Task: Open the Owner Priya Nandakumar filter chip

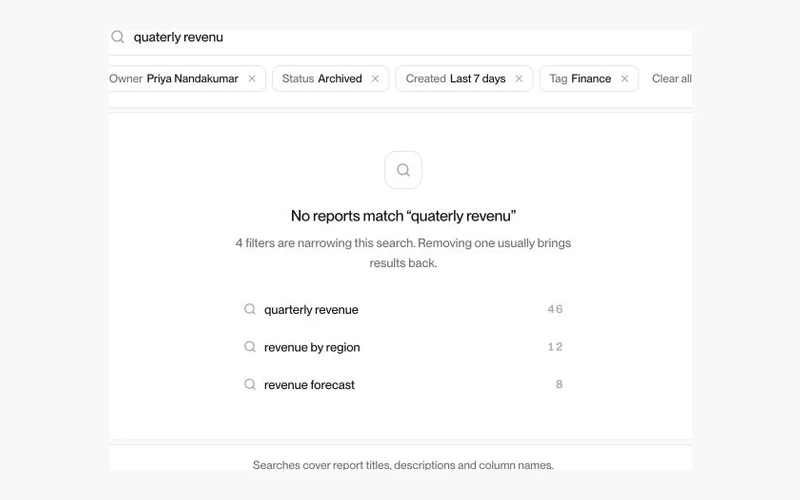Action: pyautogui.click(x=187, y=79)
